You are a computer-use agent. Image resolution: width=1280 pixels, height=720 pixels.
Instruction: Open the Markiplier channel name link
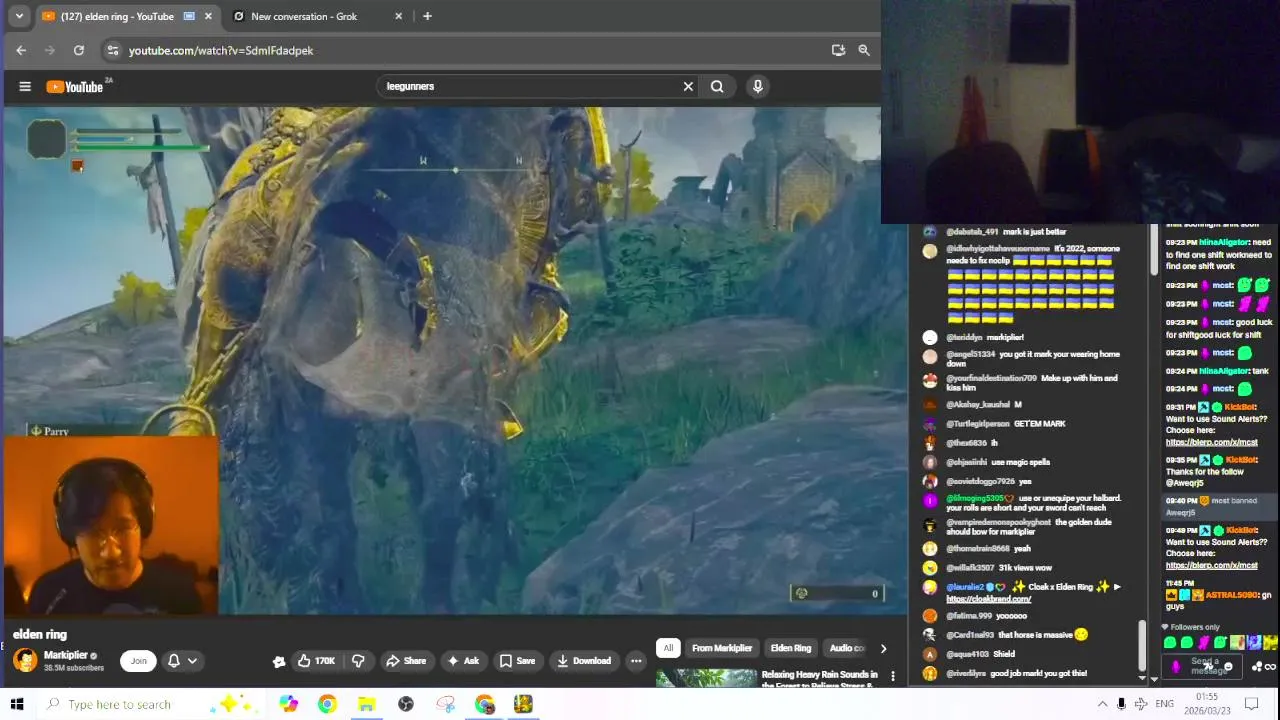[x=65, y=655]
